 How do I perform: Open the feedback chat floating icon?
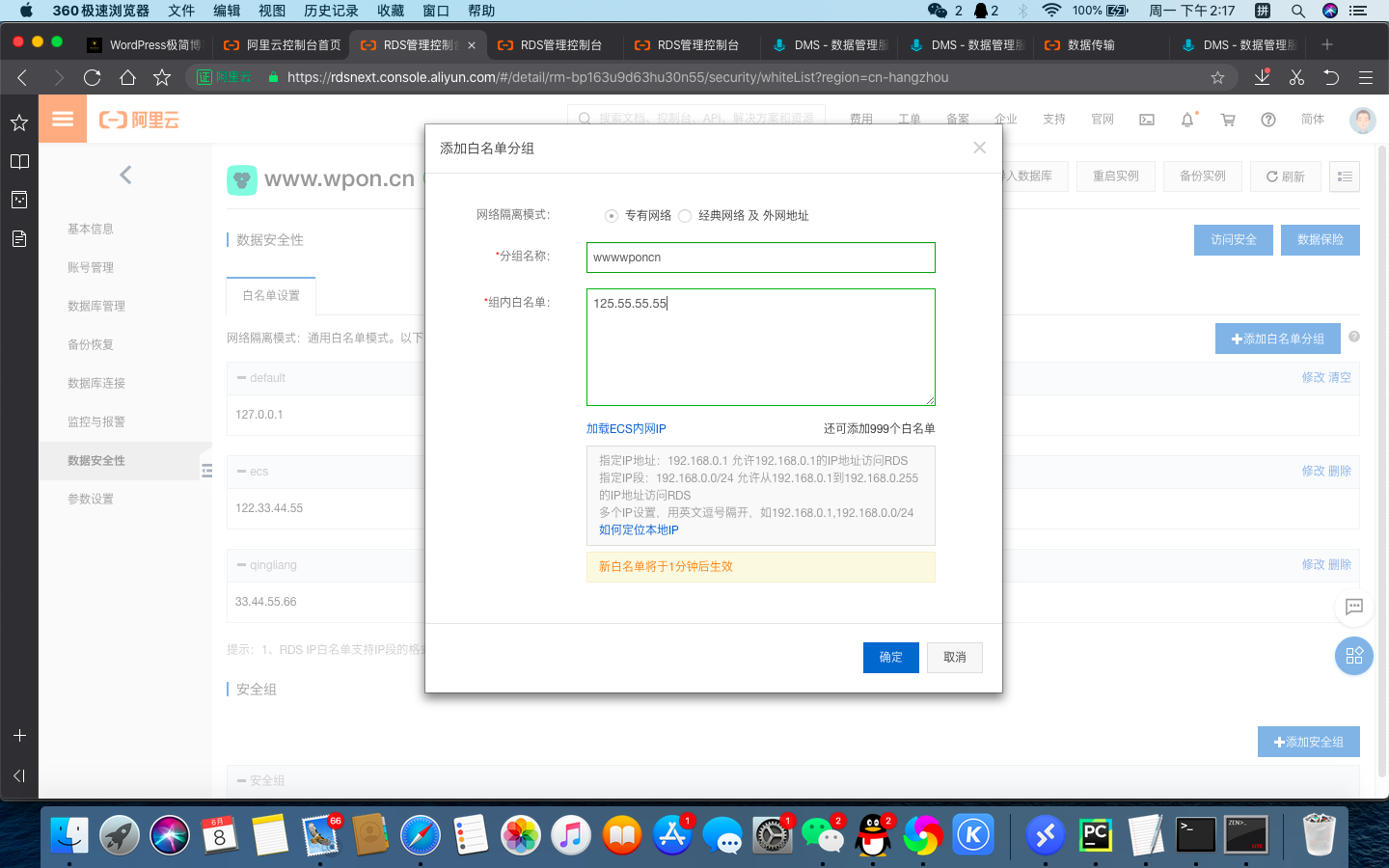tap(1354, 607)
